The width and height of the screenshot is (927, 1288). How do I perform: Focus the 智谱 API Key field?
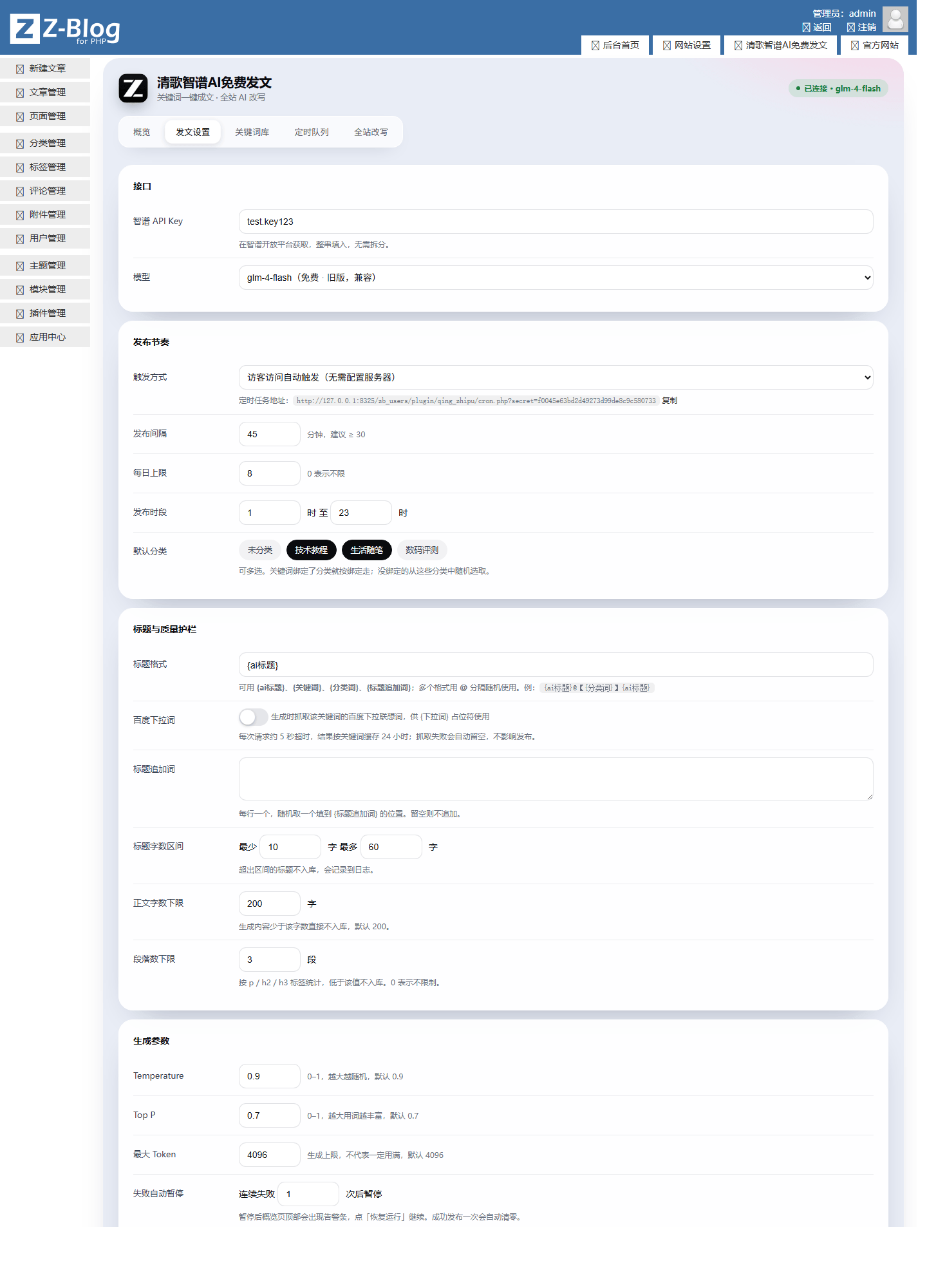(556, 222)
